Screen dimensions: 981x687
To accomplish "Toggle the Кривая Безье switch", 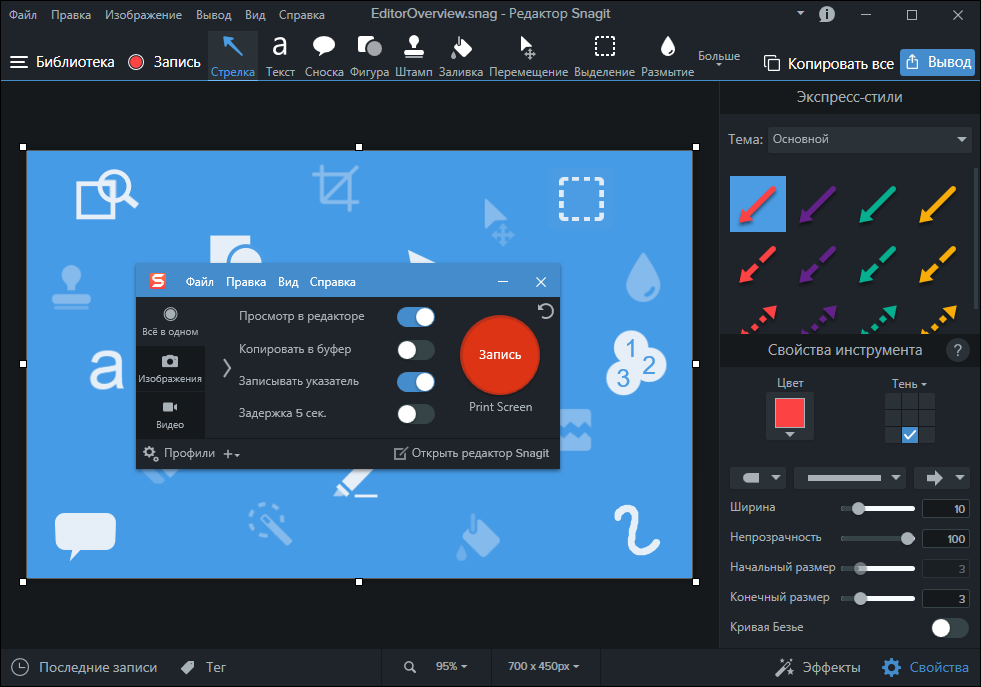I will coord(950,628).
